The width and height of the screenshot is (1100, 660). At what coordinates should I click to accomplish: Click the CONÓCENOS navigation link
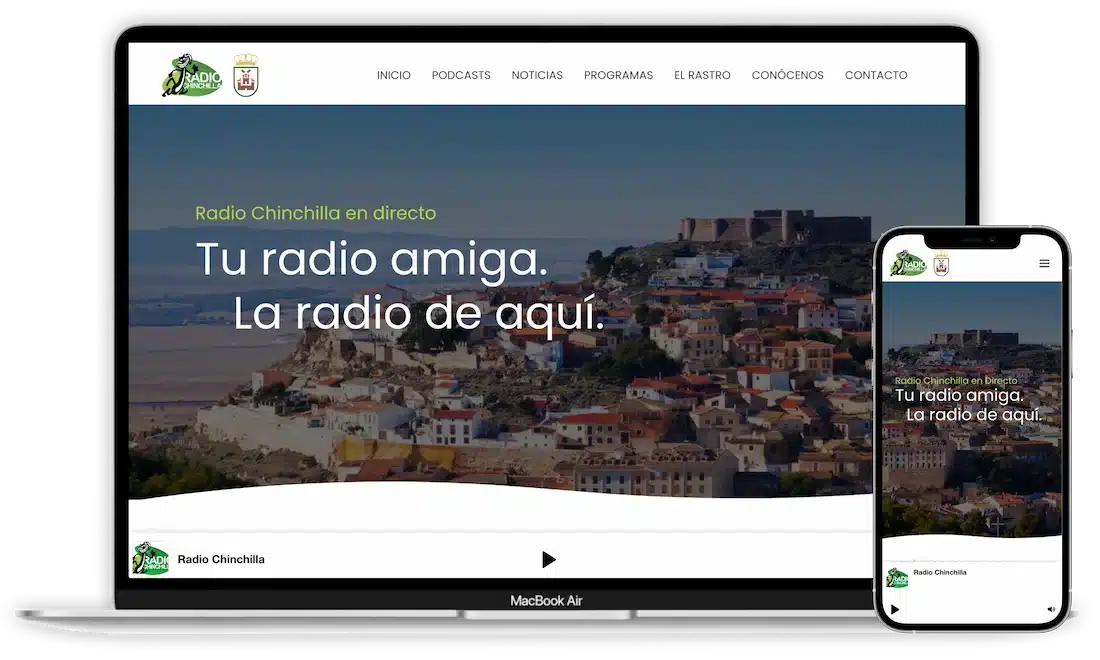coord(787,75)
